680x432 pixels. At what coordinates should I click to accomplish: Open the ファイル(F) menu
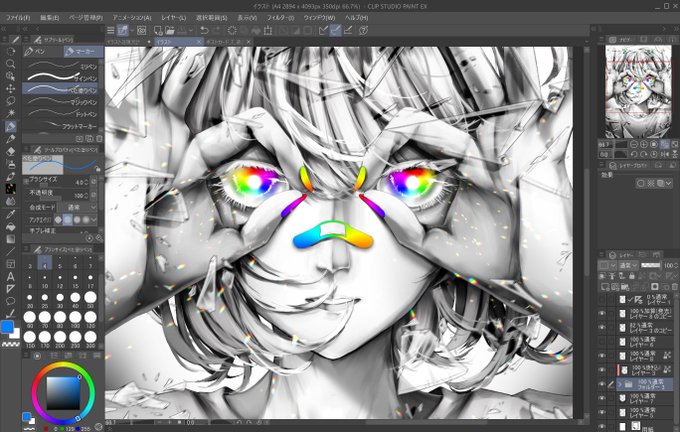[x=18, y=18]
